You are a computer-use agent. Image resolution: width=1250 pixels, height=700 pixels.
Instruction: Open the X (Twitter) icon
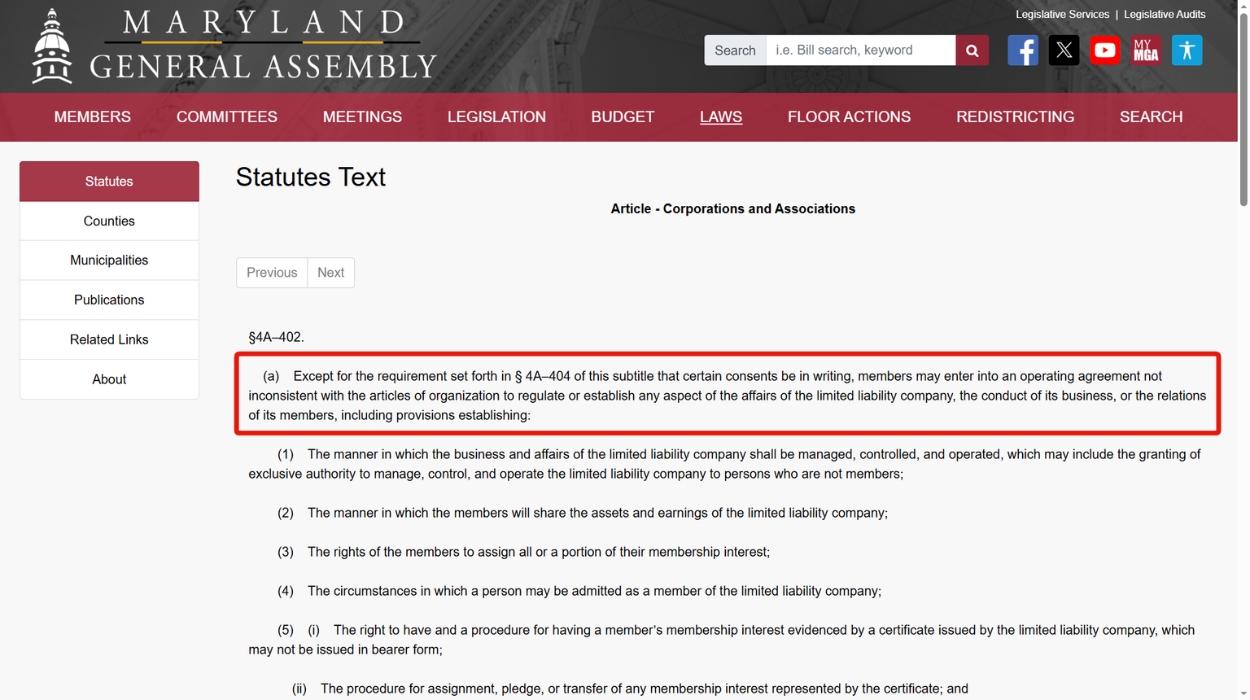click(1064, 50)
